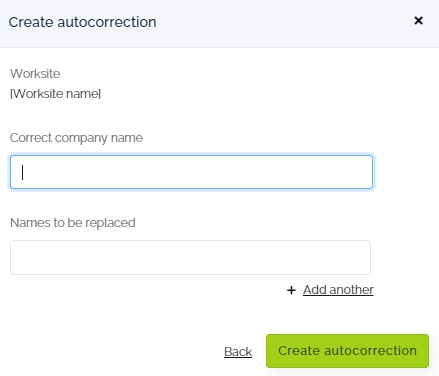Submit the form with Create autocorrection
The image size is (439, 376).
(x=347, y=351)
